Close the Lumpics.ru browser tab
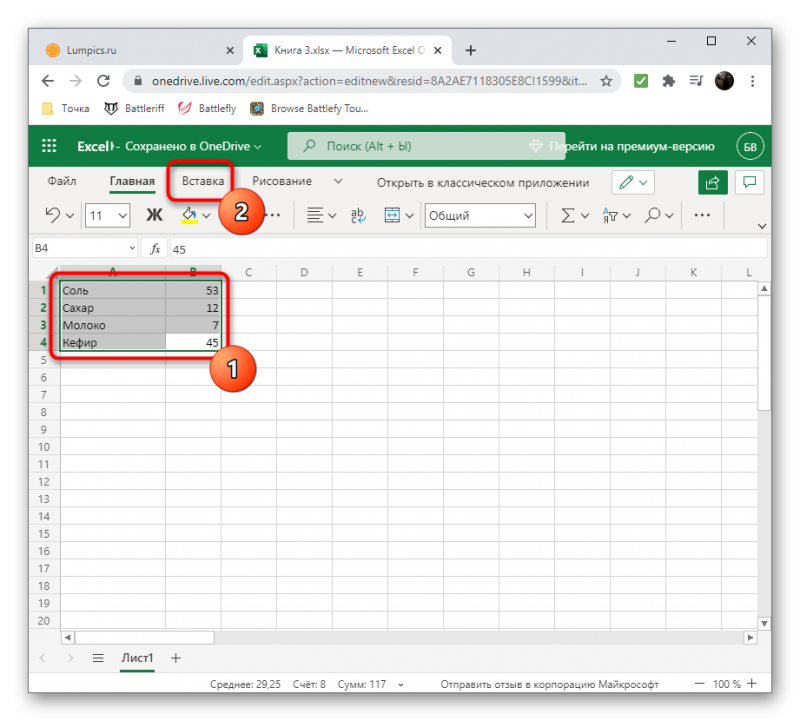The width and height of the screenshot is (800, 721). [230, 50]
